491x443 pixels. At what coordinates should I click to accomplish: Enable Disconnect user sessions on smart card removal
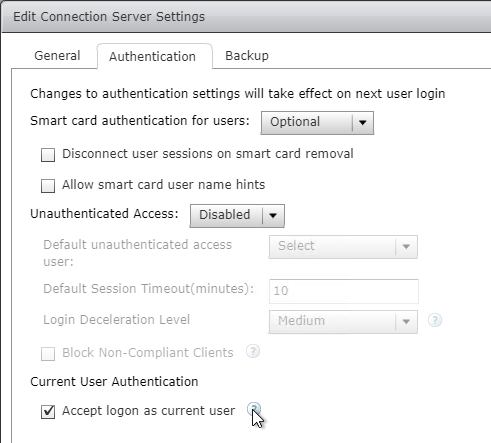48,155
